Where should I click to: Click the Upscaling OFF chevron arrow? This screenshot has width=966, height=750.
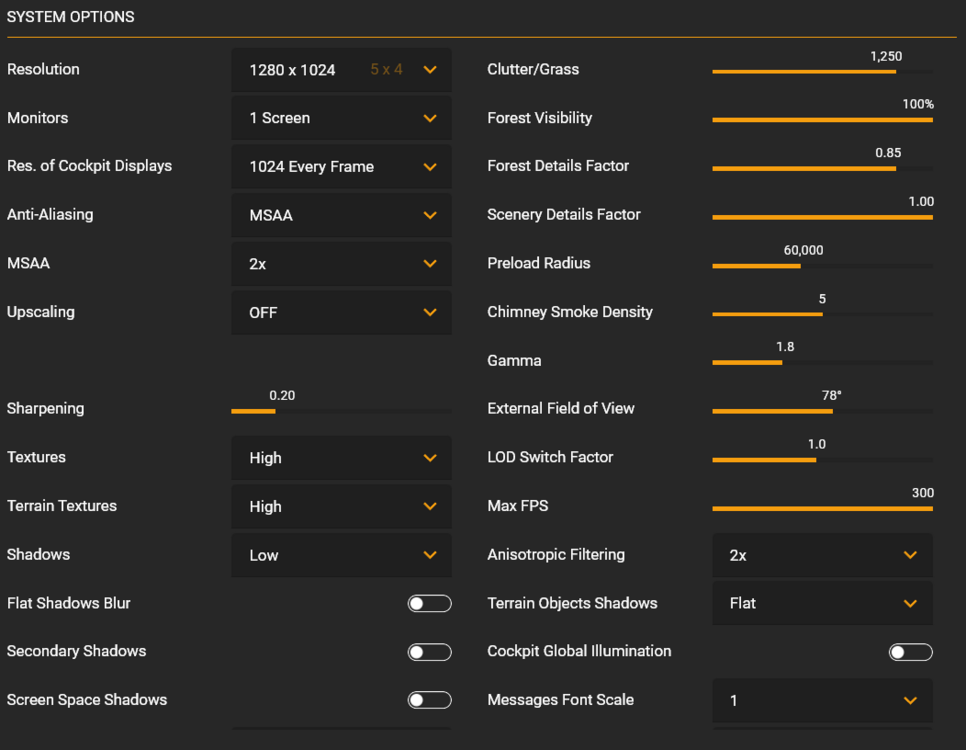point(430,312)
